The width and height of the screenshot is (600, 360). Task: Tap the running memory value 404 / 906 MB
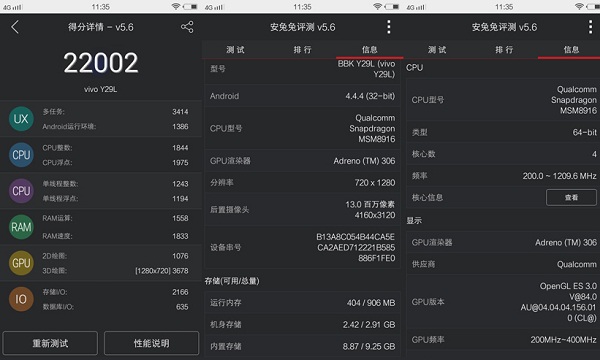pos(371,303)
